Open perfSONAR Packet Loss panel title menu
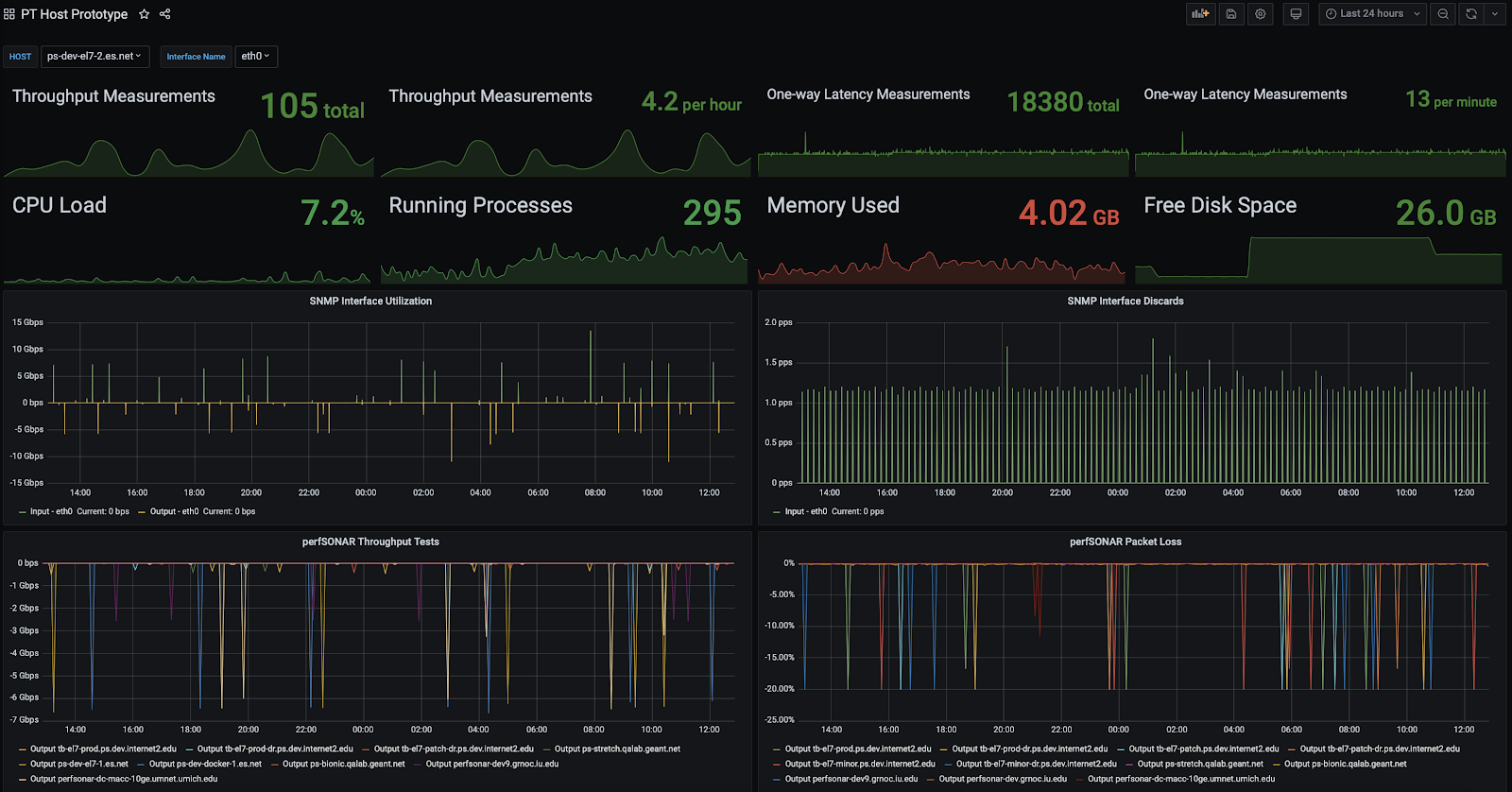 point(1125,542)
